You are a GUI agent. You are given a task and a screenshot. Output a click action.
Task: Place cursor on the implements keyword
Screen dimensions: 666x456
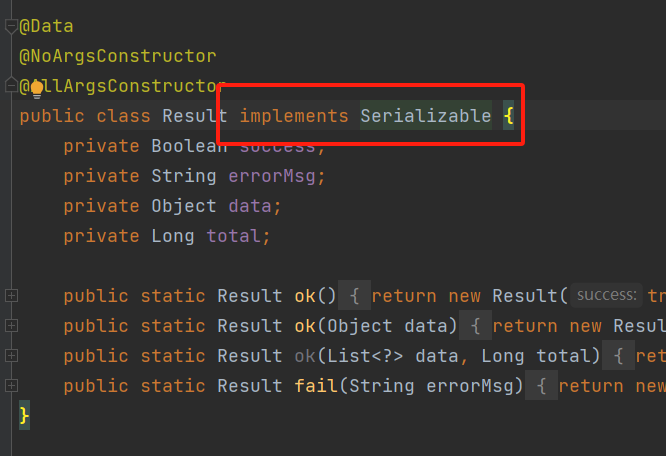pyautogui.click(x=294, y=116)
